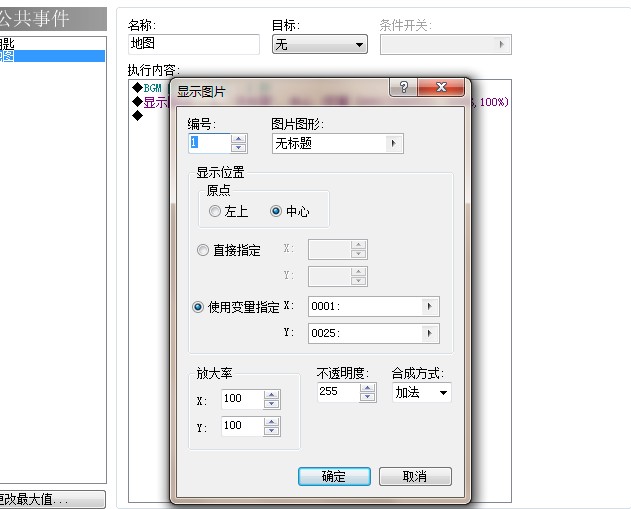Select the empty third command line diamond
Screen dimensions: 631x509
138,116
